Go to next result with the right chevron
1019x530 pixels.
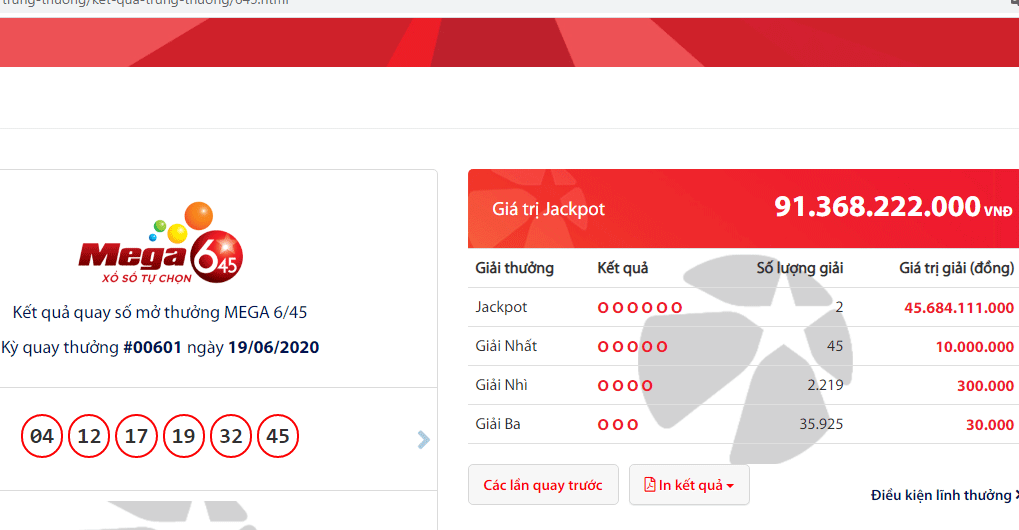[x=424, y=439]
